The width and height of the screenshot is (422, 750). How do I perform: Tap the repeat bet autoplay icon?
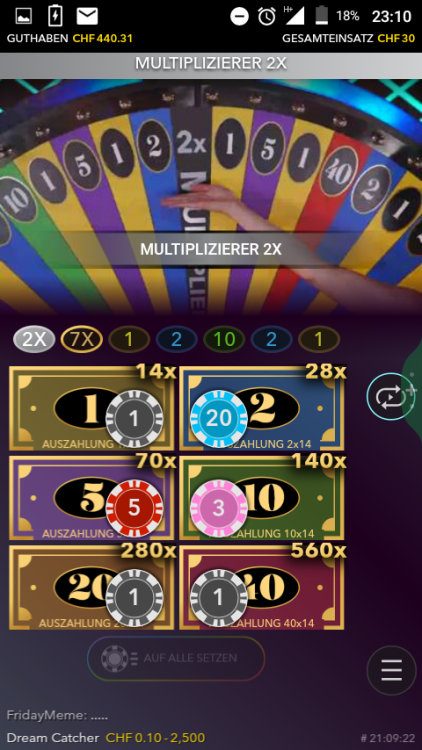(x=391, y=397)
